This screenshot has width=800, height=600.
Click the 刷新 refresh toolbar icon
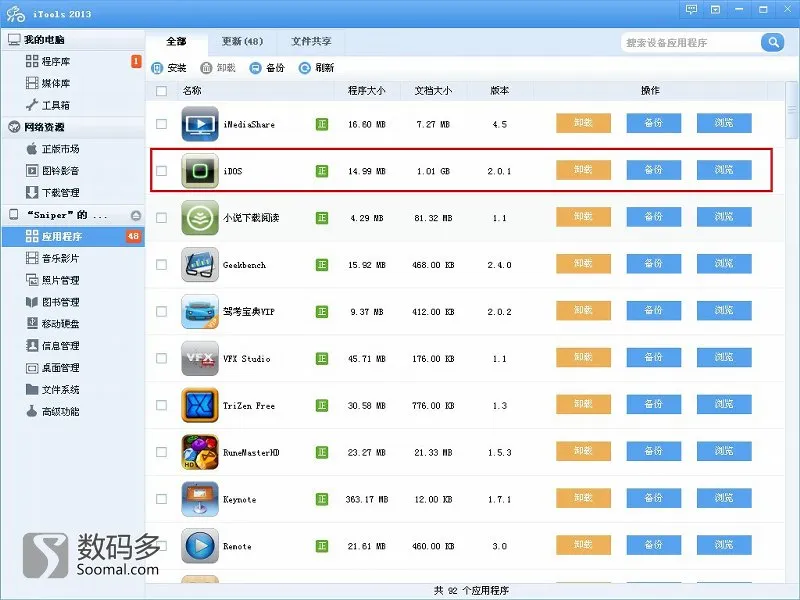305,68
